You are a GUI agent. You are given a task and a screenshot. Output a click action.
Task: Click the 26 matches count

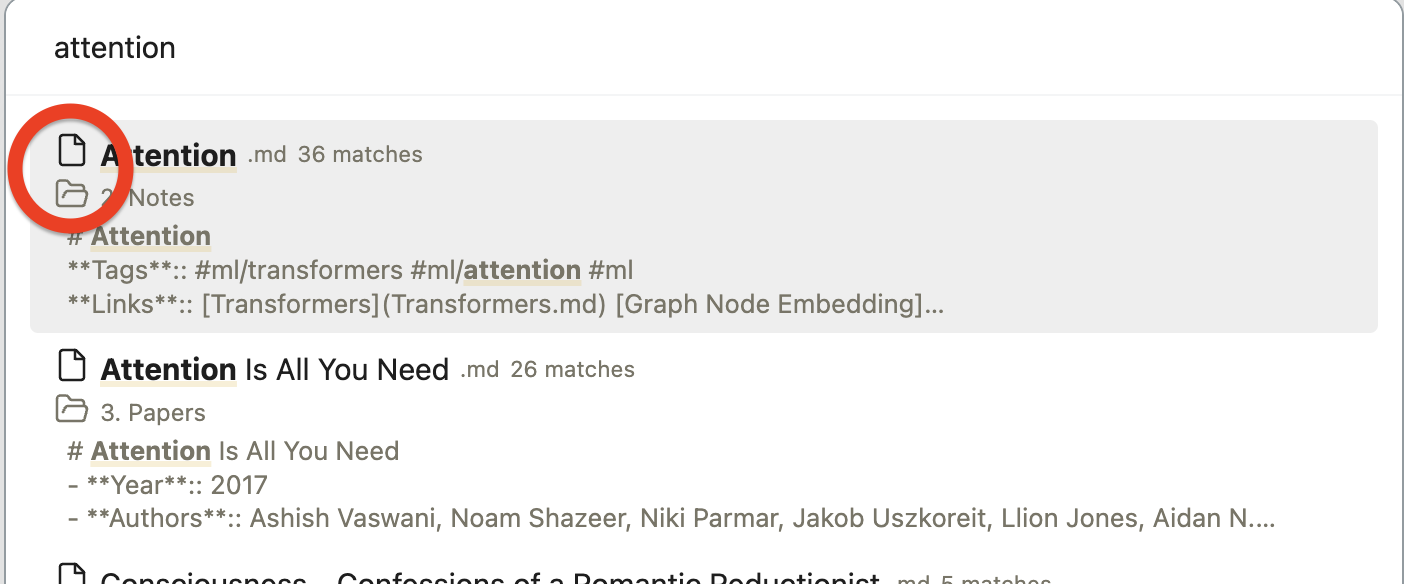pyautogui.click(x=572, y=368)
